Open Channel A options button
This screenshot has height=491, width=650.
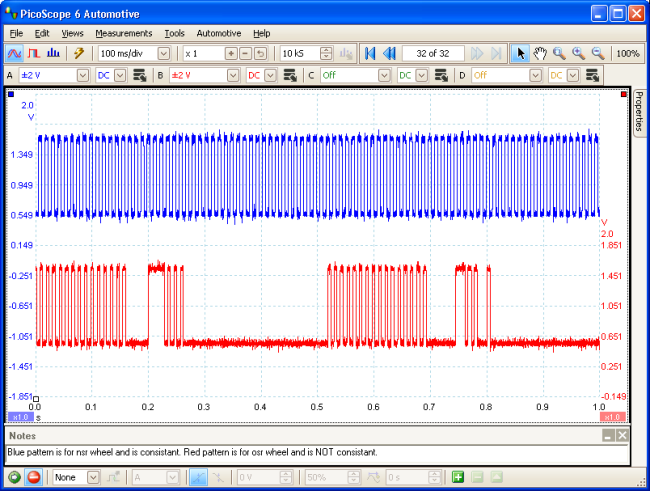pos(140,75)
